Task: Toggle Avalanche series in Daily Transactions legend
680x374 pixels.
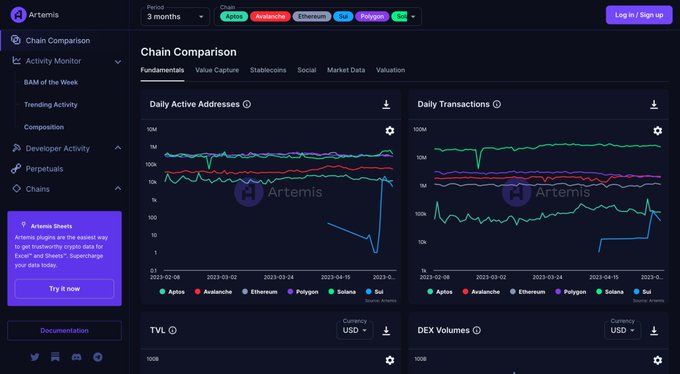Action: pyautogui.click(x=481, y=292)
